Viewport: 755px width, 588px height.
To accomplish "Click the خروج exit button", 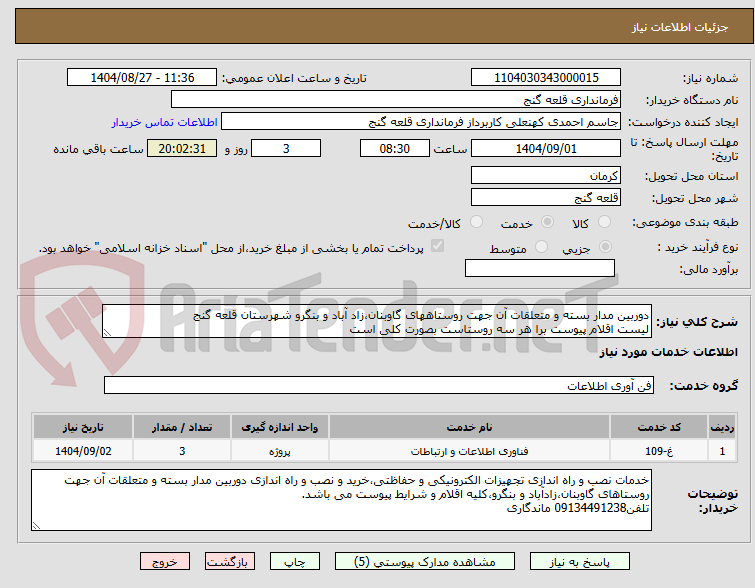I will [165, 562].
